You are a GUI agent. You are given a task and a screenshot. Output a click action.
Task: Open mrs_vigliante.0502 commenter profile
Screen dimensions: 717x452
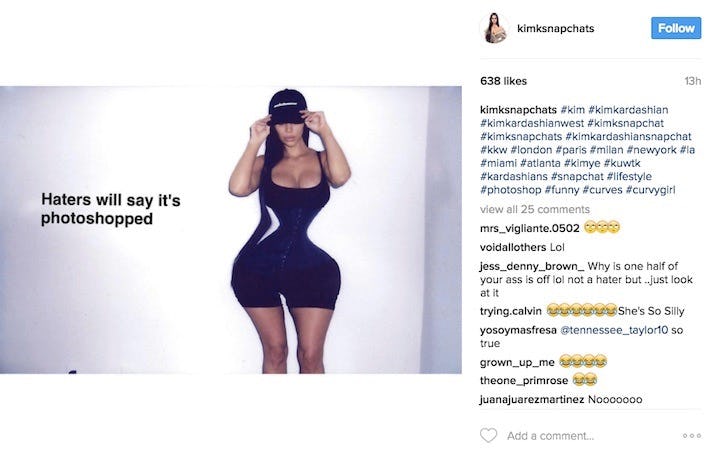pyautogui.click(x=530, y=228)
